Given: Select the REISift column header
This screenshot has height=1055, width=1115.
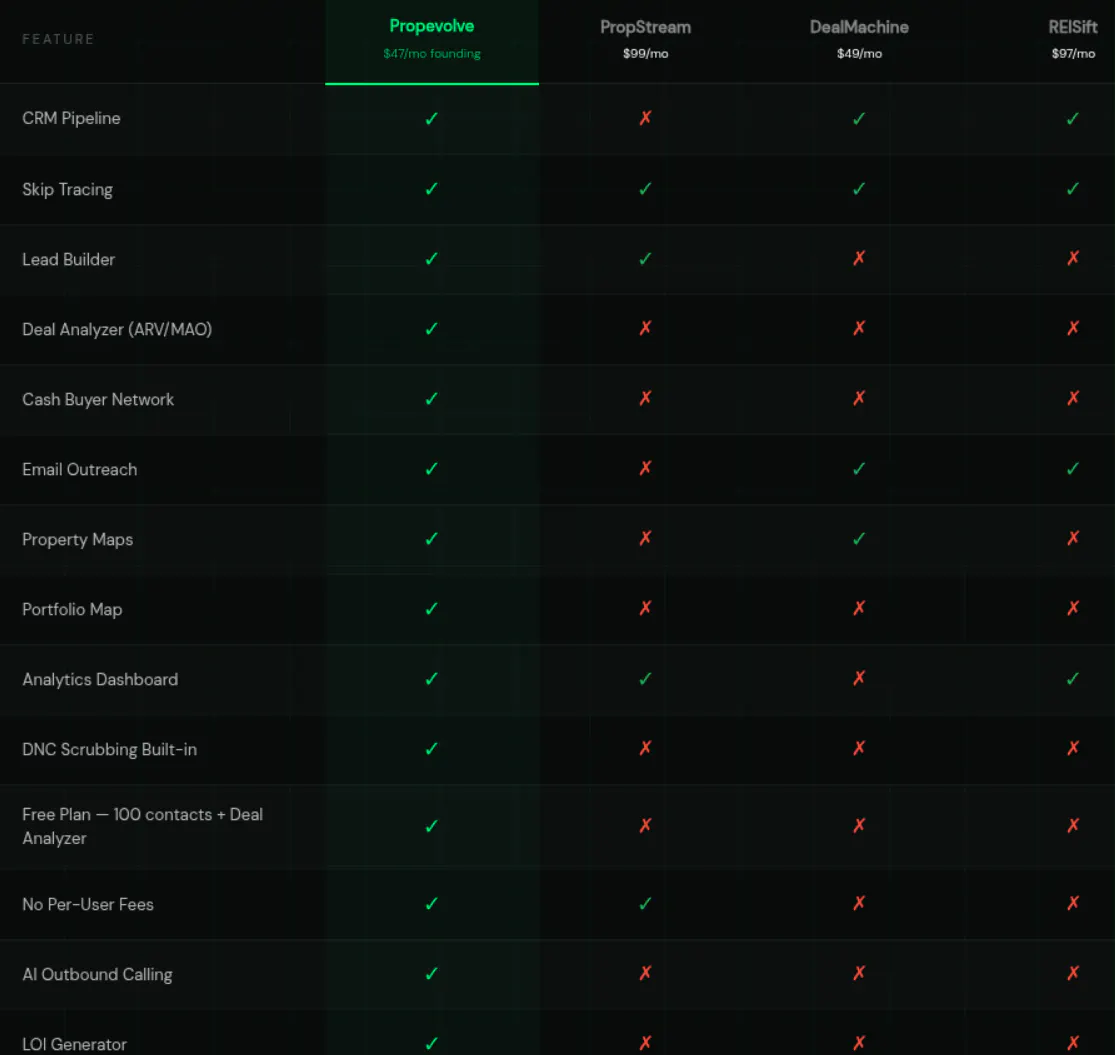Looking at the screenshot, I should click(1073, 27).
